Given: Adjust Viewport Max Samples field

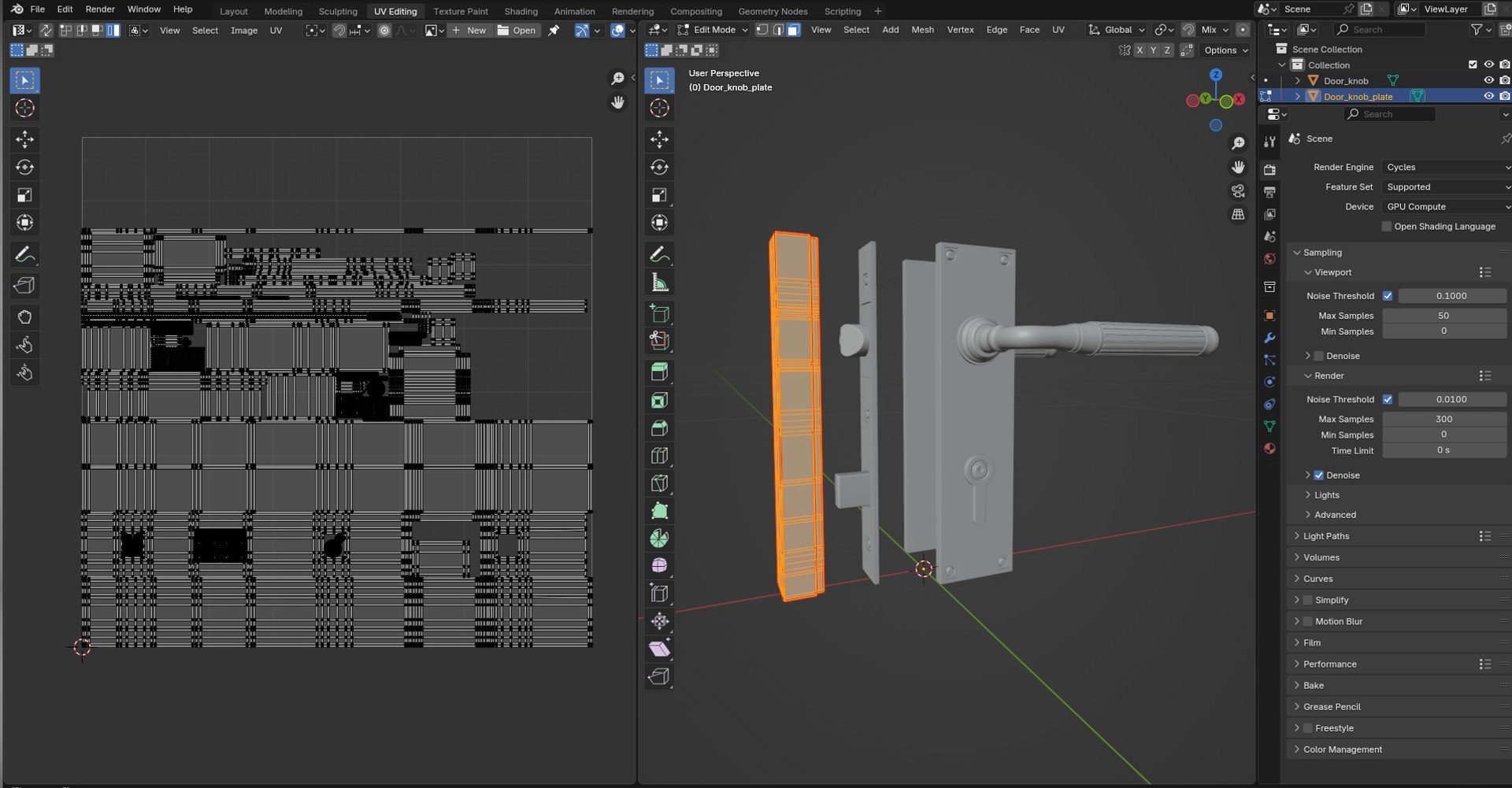Looking at the screenshot, I should coord(1443,316).
